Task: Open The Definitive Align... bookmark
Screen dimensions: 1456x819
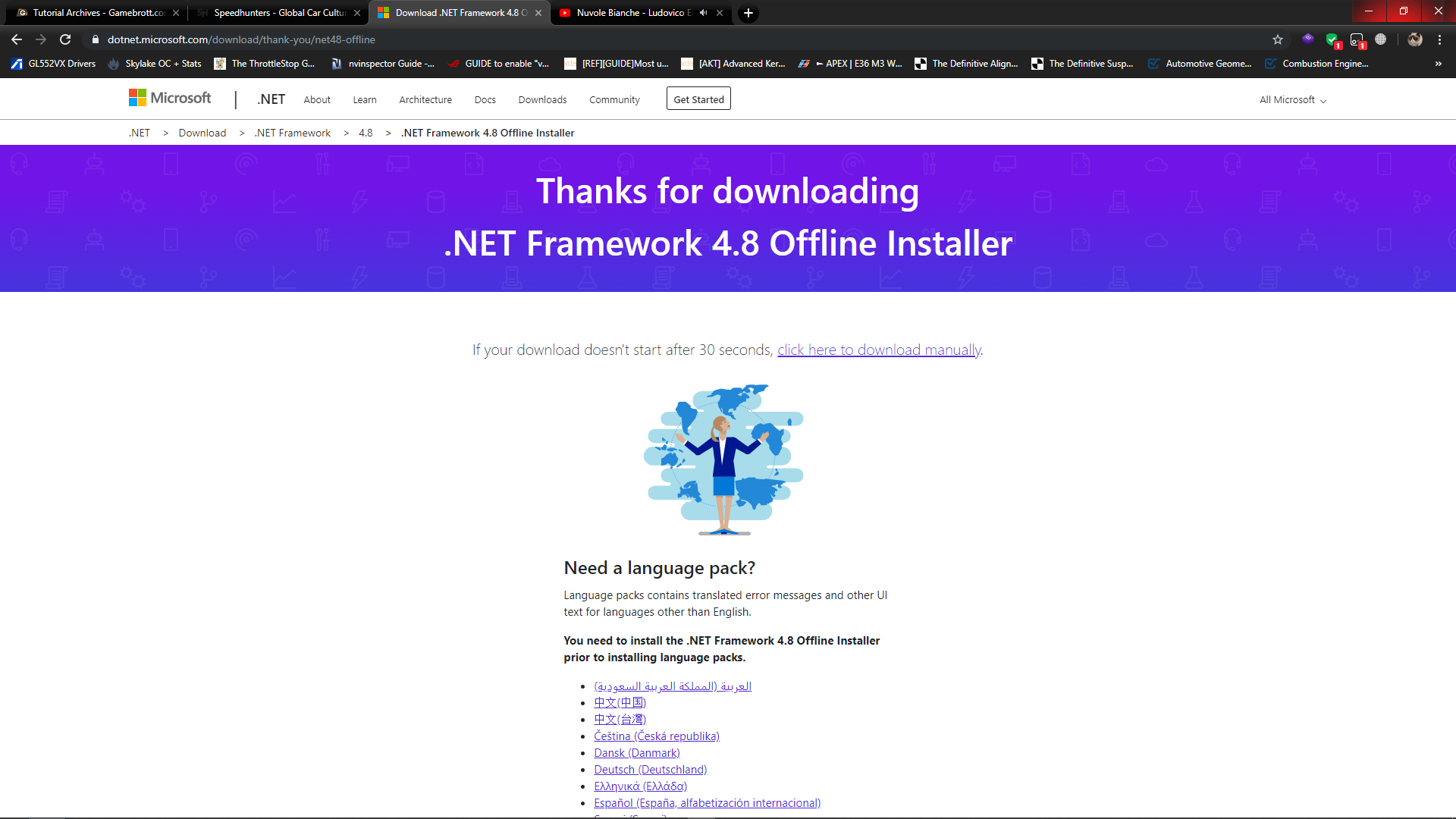Action: coord(967,64)
